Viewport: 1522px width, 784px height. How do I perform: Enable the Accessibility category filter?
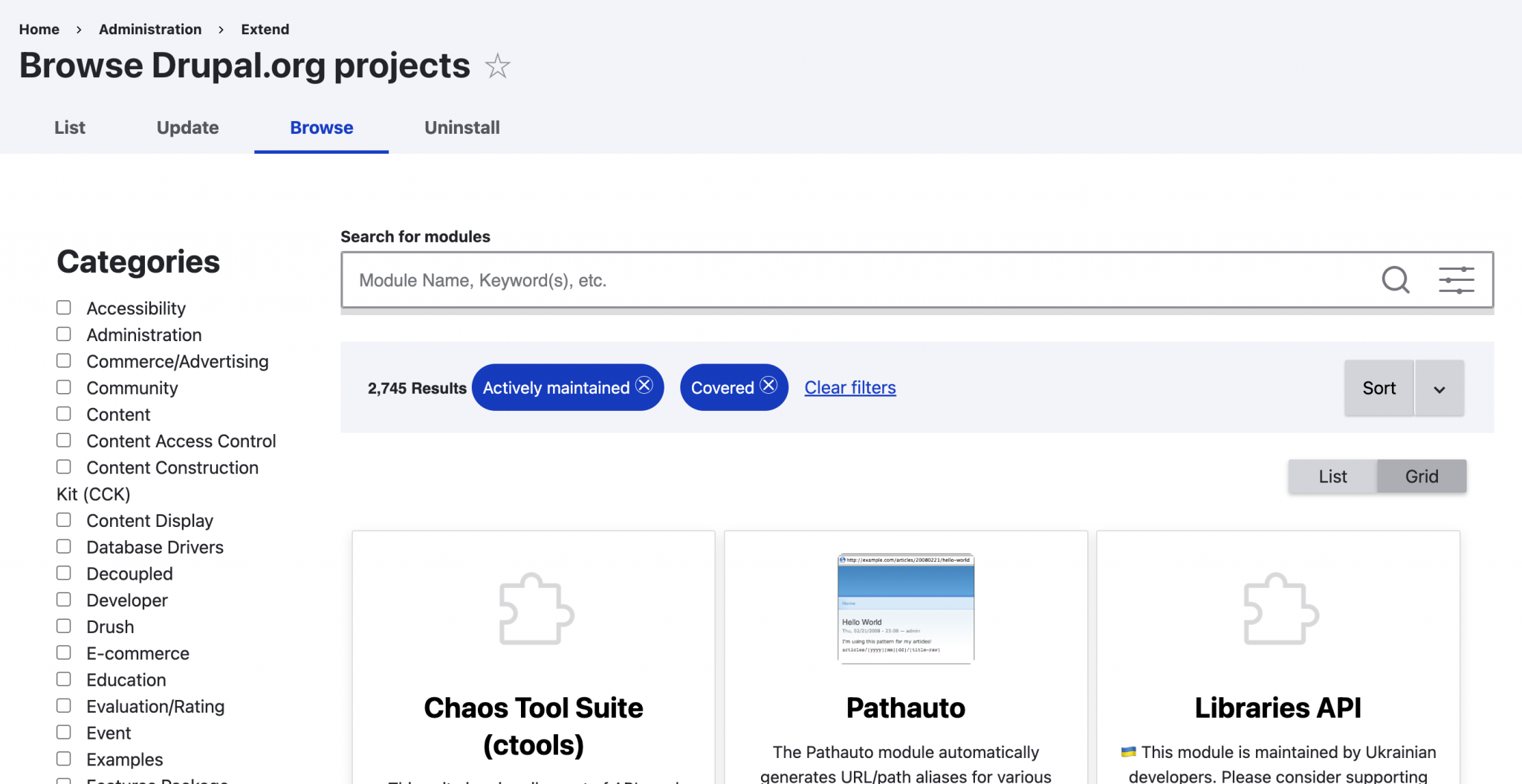63,307
